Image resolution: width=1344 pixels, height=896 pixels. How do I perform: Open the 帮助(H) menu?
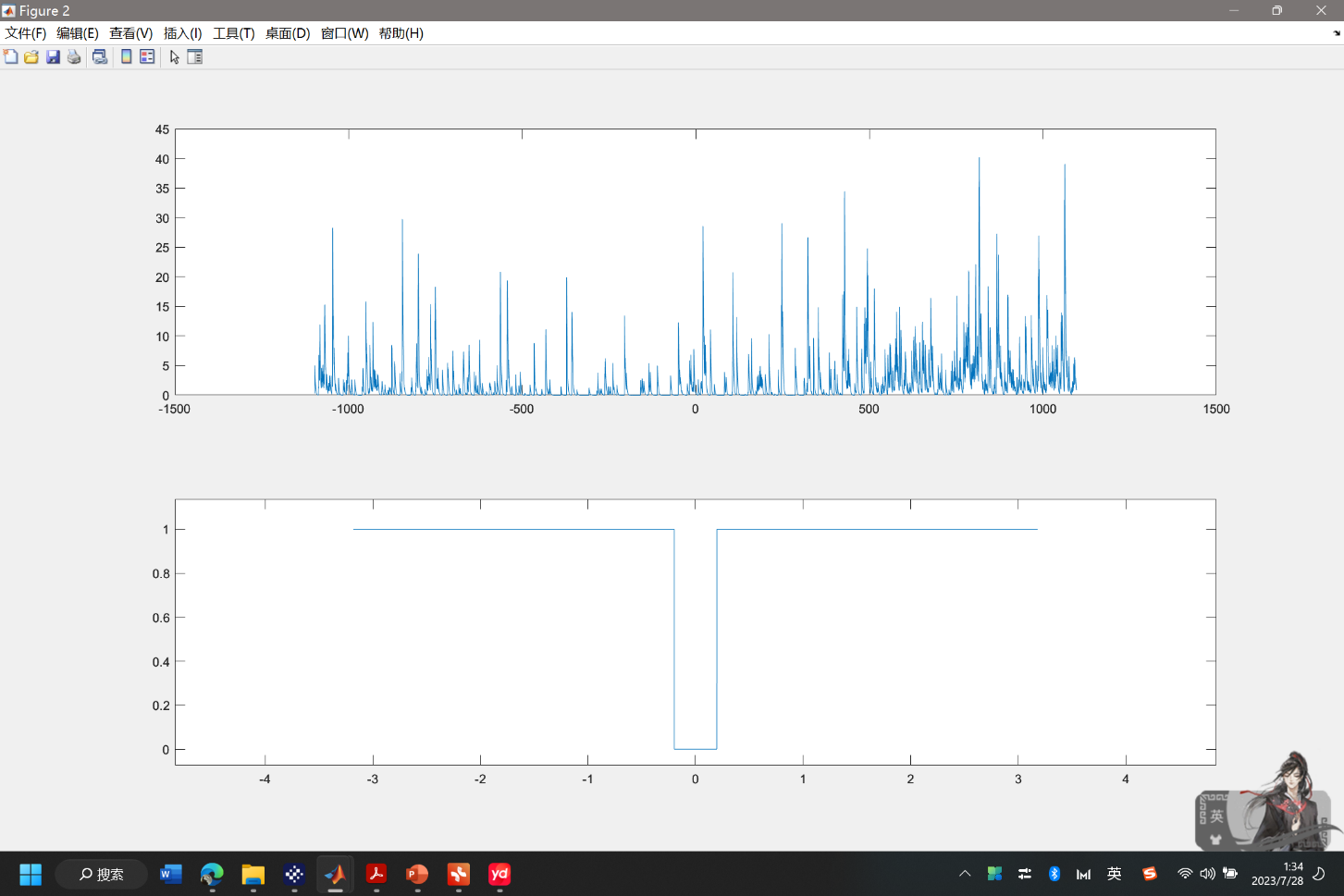click(401, 33)
